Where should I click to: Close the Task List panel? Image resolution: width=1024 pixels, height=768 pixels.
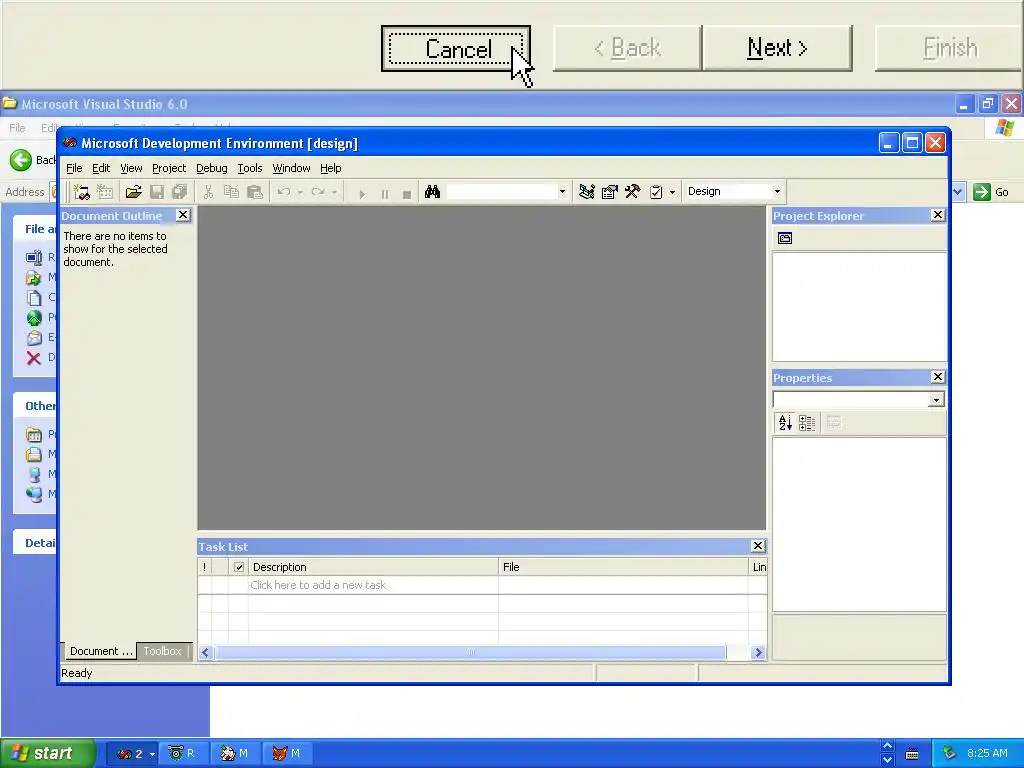pos(758,546)
